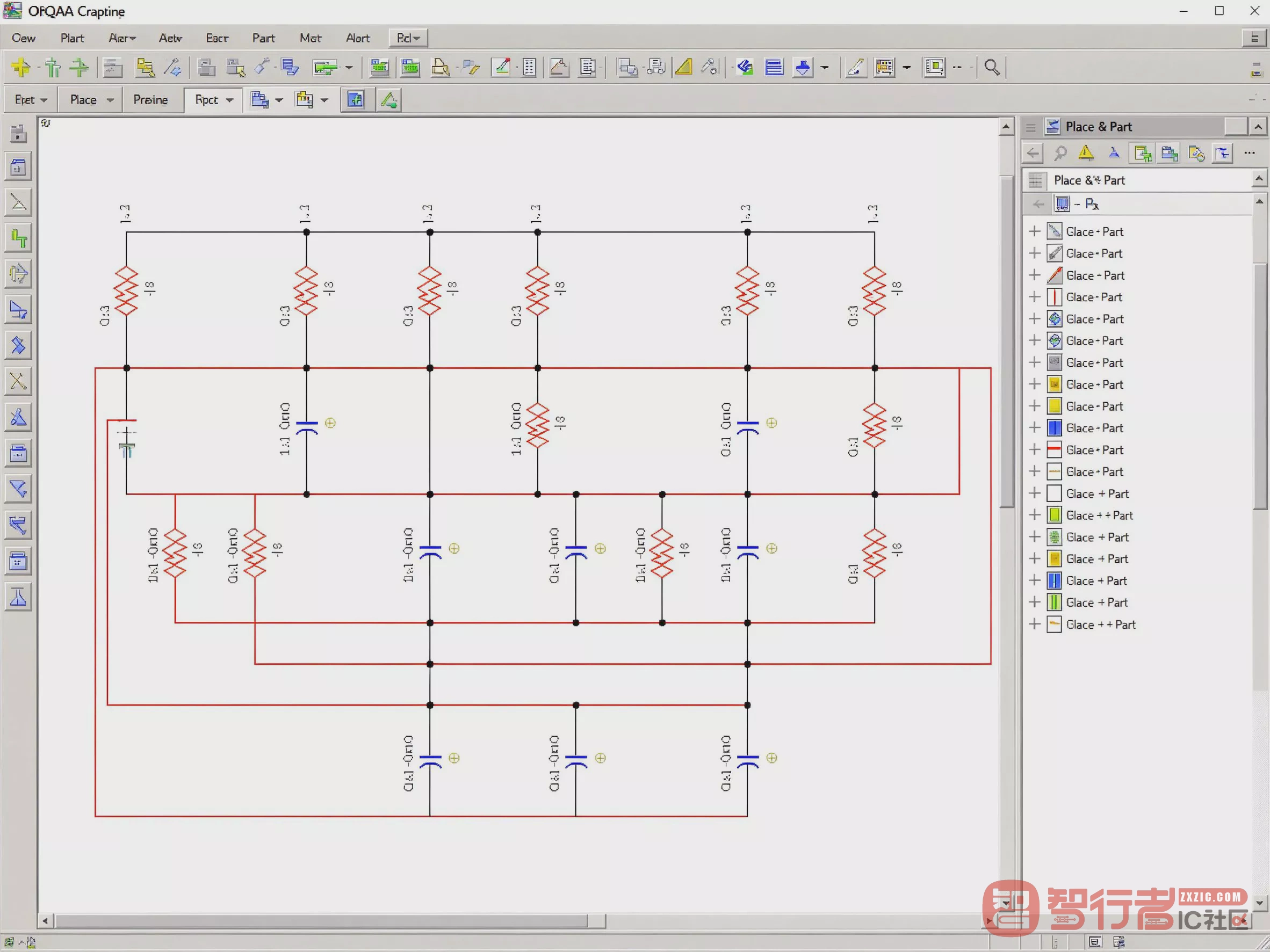Screen dimensions: 1270x952
Task: Click the canvas vertical scrollbar thumb
Action: coord(1006,341)
